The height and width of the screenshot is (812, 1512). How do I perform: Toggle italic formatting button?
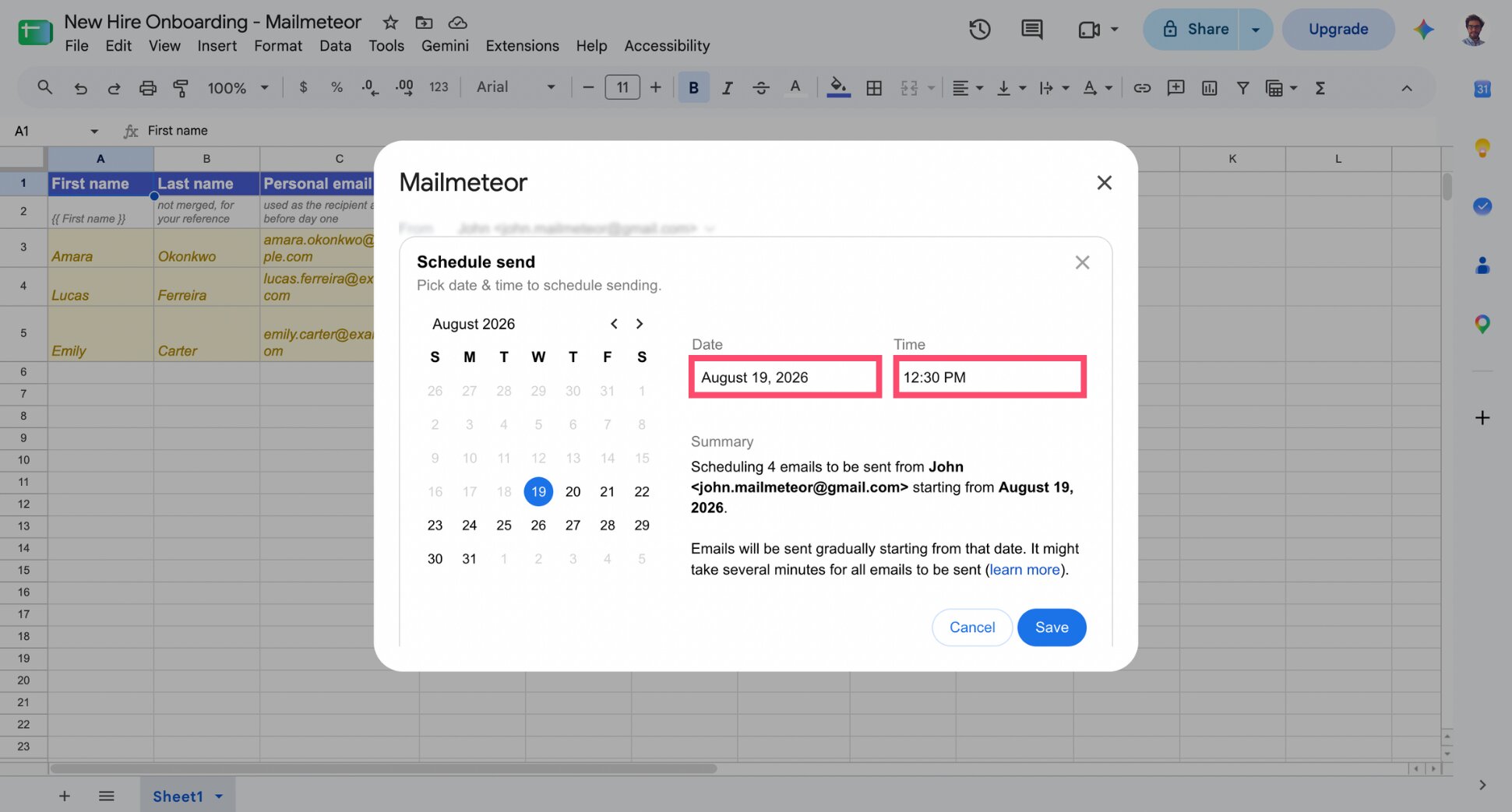point(727,88)
